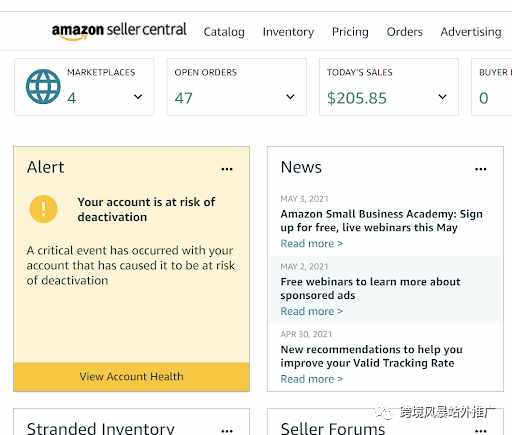Screen dimensions: 512x435
Task: Click the Marketplaces globe icon
Action: tap(43, 87)
